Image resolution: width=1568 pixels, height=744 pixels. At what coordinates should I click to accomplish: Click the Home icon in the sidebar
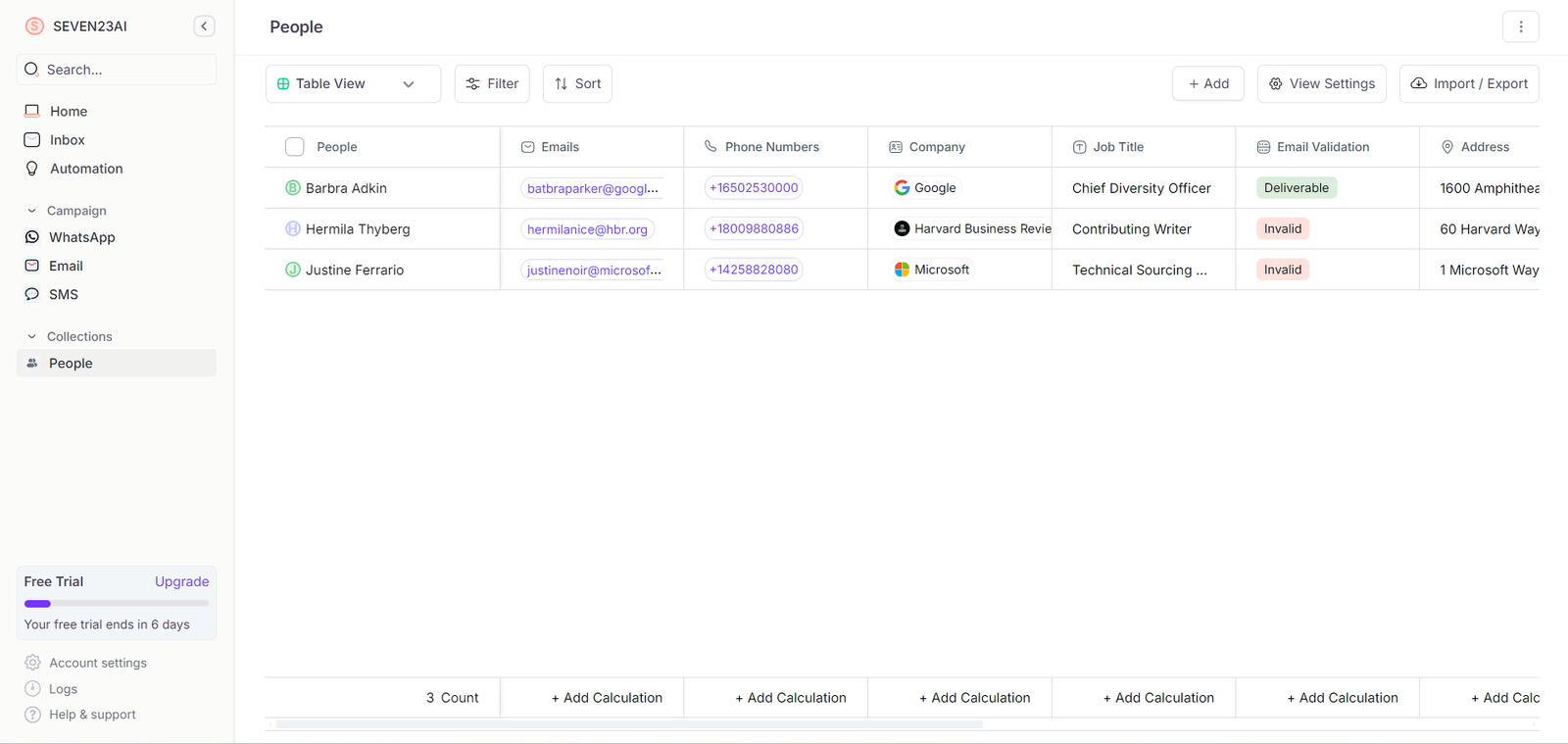tap(32, 111)
